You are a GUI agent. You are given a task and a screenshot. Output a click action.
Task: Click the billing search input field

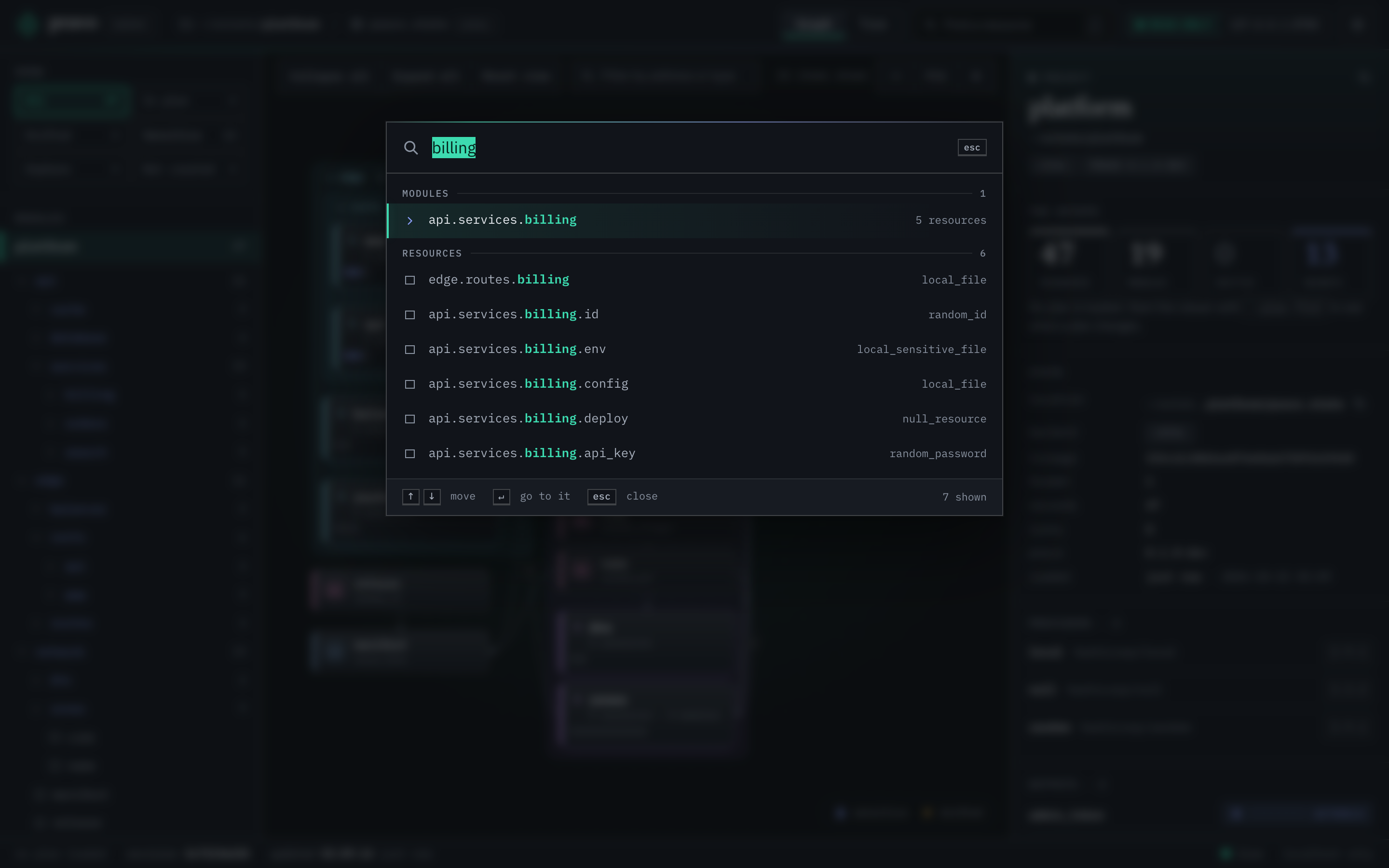689,148
